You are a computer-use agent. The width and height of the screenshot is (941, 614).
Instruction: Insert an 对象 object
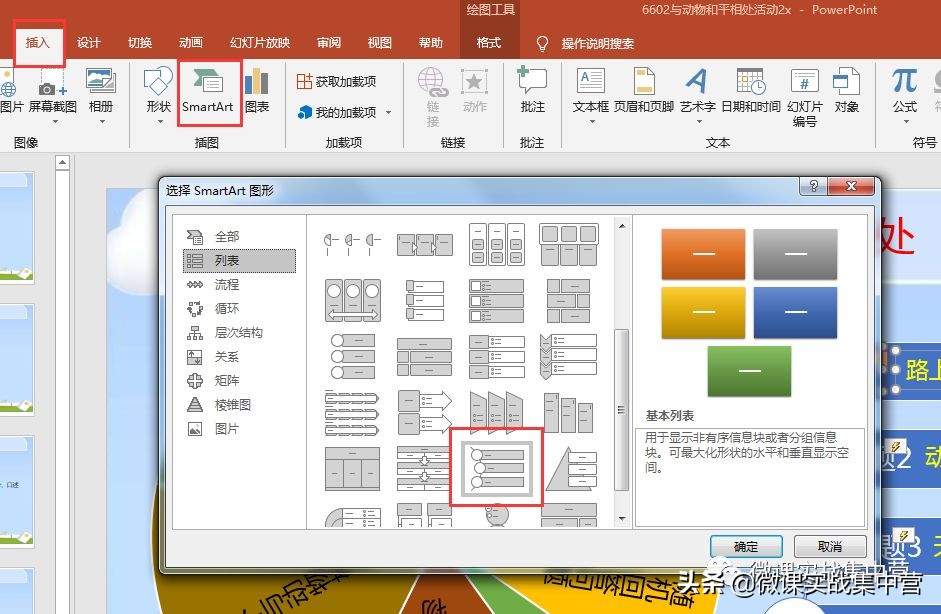tap(846, 91)
